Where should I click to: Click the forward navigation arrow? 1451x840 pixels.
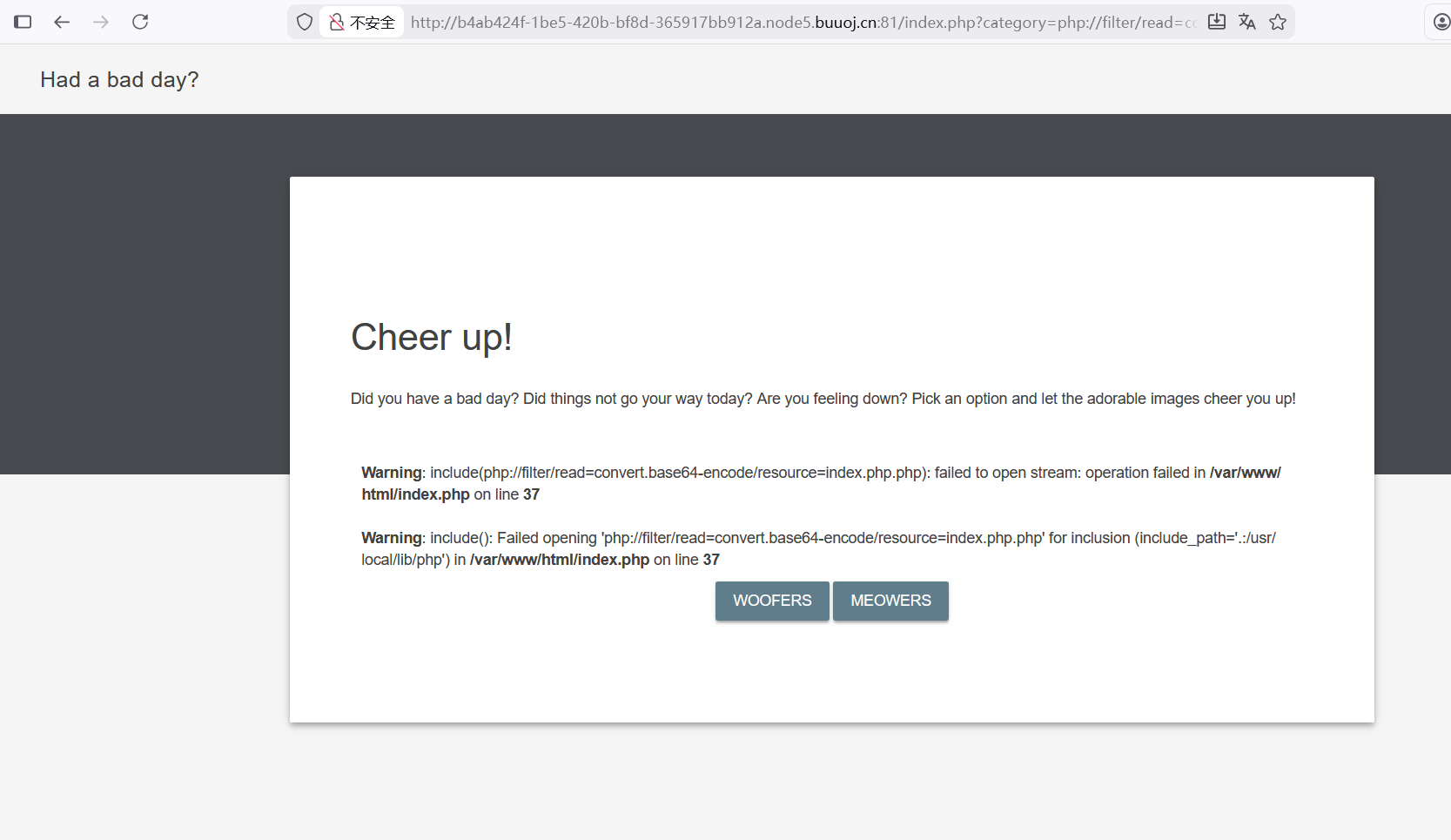[x=101, y=22]
